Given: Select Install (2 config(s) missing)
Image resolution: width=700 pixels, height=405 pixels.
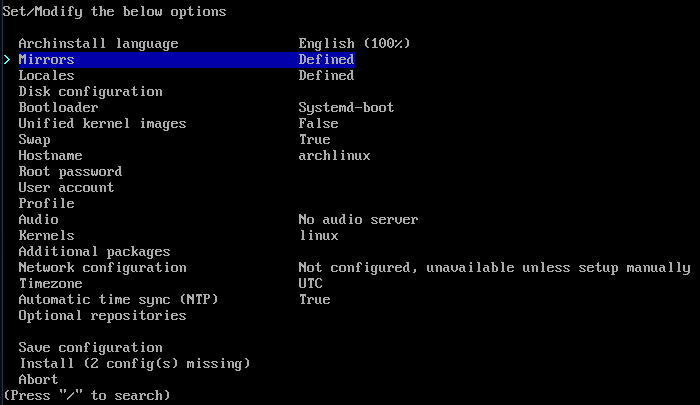Looking at the screenshot, I should tap(134, 364).
